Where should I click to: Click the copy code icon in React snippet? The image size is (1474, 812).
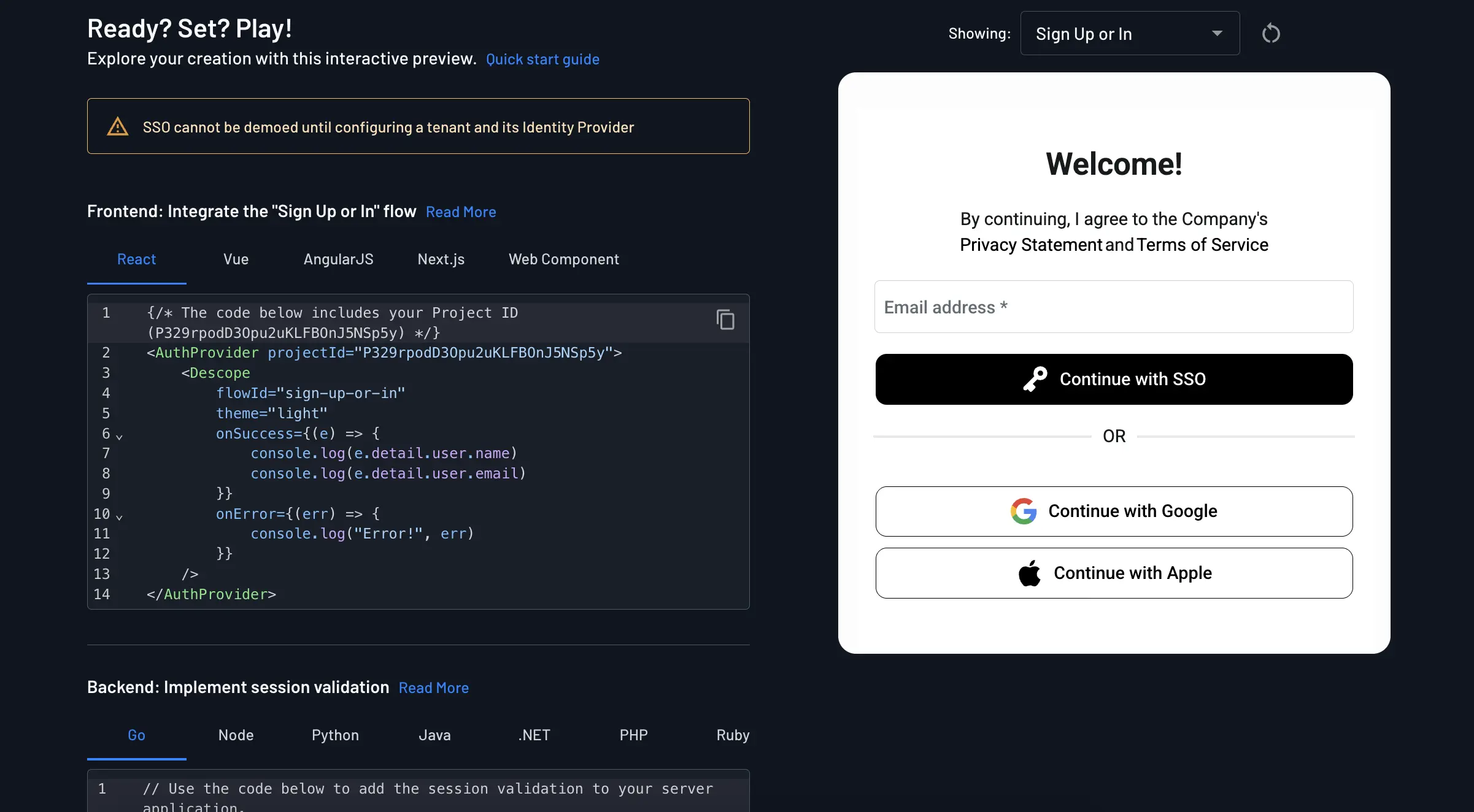[x=725, y=320]
